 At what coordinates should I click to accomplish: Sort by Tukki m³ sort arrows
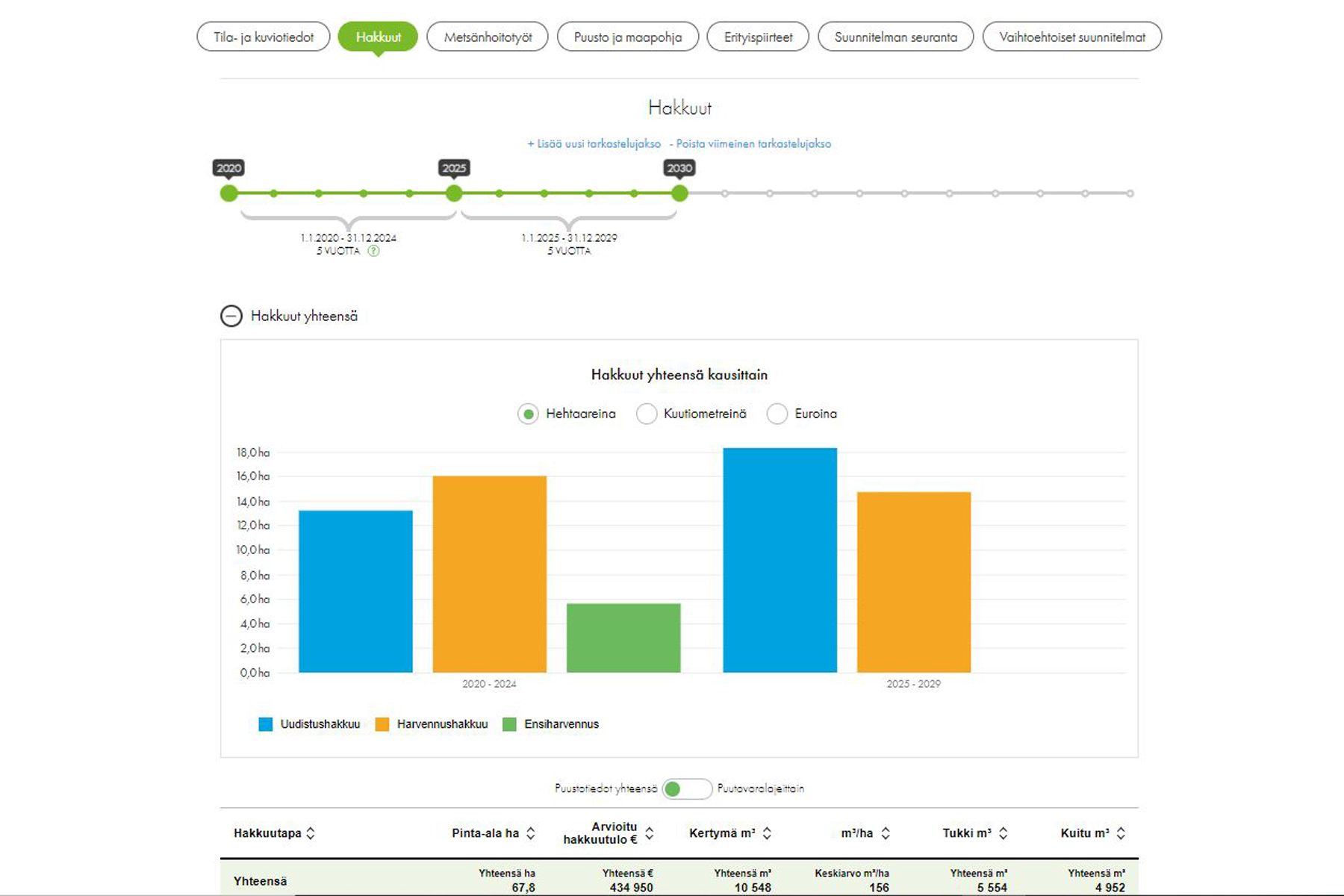coord(1004,833)
